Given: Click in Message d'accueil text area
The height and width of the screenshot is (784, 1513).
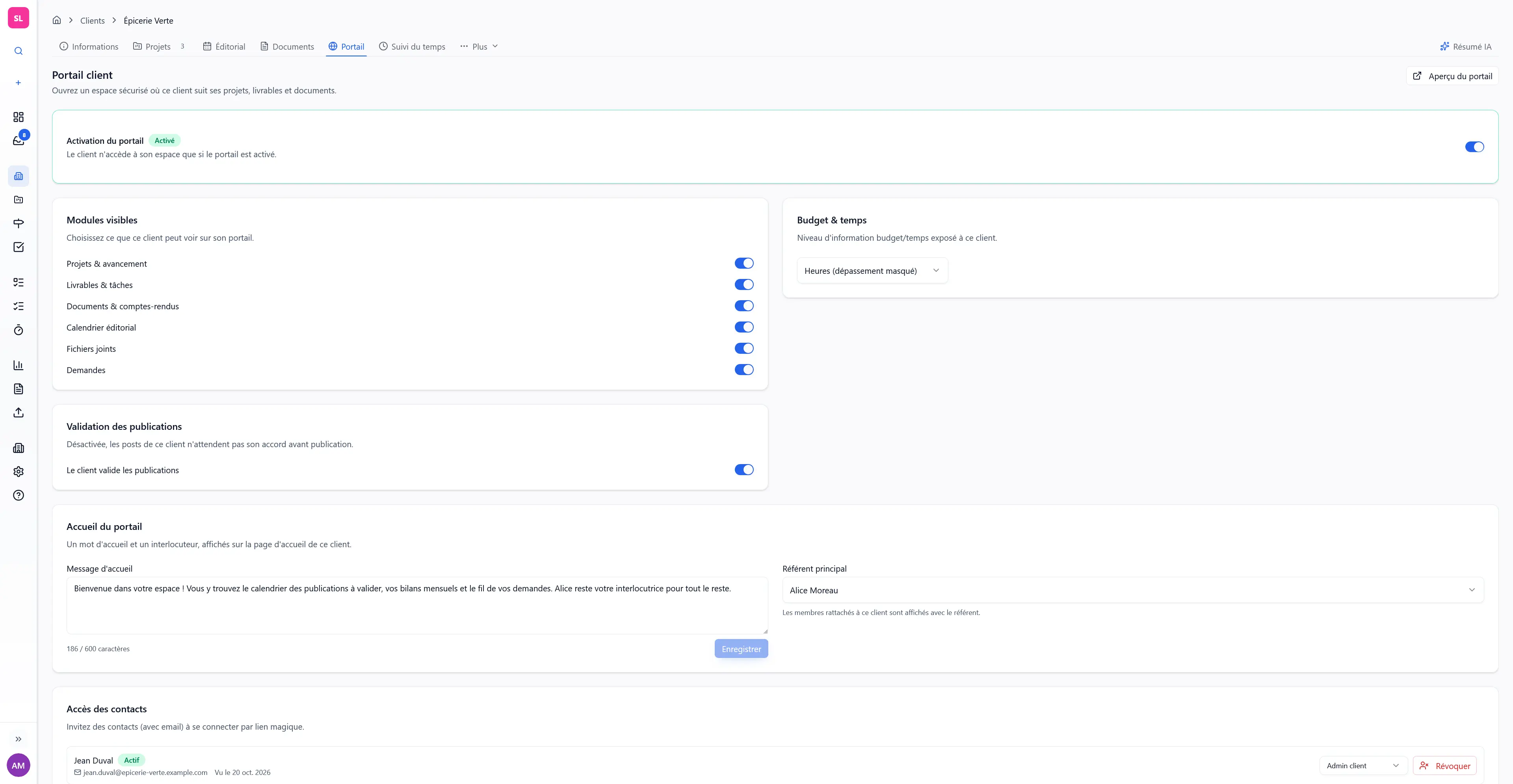Looking at the screenshot, I should pyautogui.click(x=417, y=606).
